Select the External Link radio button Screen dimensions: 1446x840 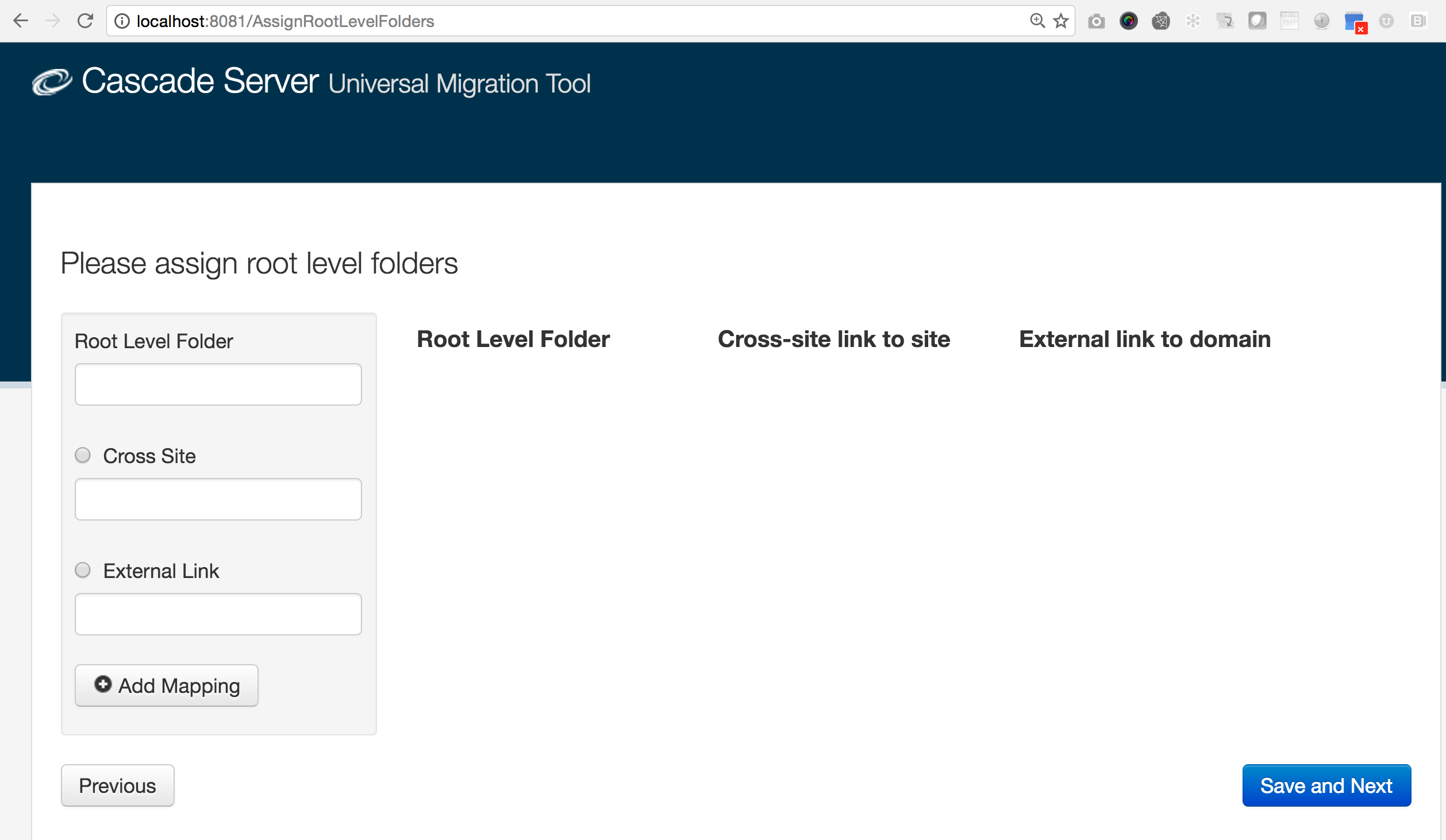pyautogui.click(x=83, y=570)
